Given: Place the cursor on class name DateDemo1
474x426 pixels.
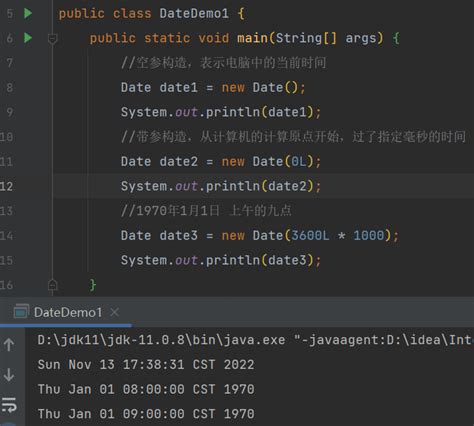Looking at the screenshot, I should [x=194, y=14].
